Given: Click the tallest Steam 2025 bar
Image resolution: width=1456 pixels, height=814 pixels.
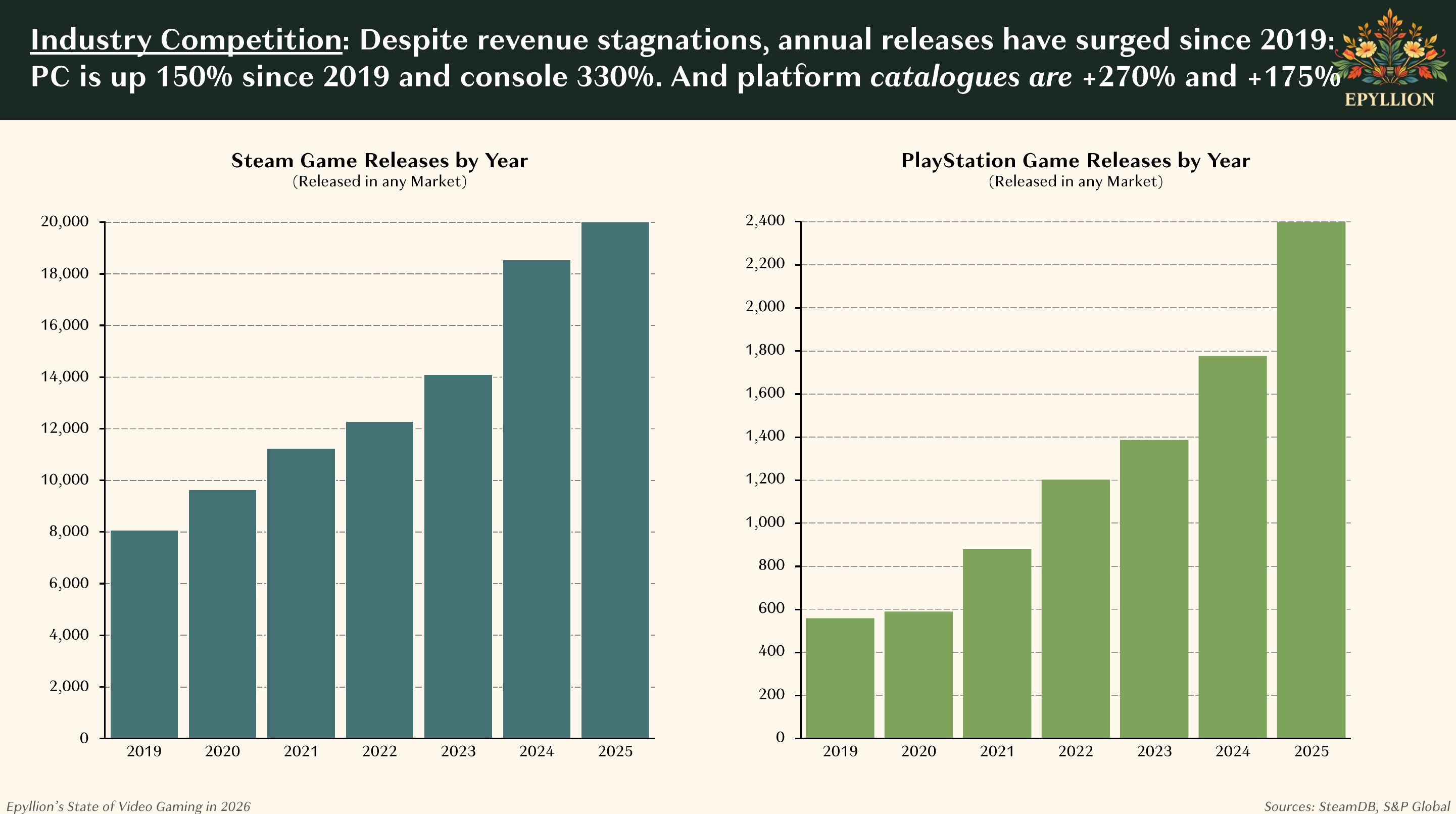Looking at the screenshot, I should pyautogui.click(x=615, y=480).
